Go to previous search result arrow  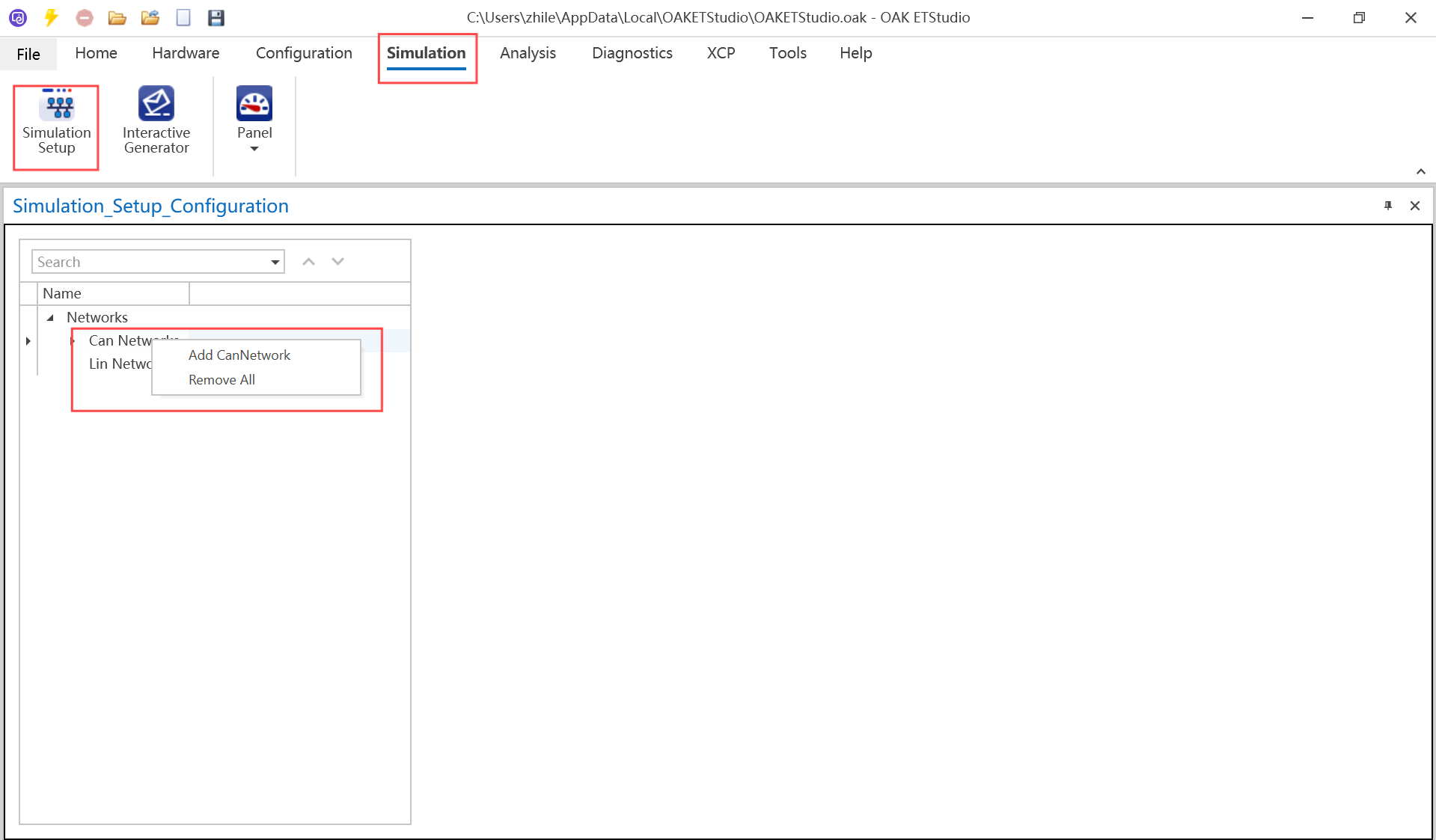[x=308, y=262]
